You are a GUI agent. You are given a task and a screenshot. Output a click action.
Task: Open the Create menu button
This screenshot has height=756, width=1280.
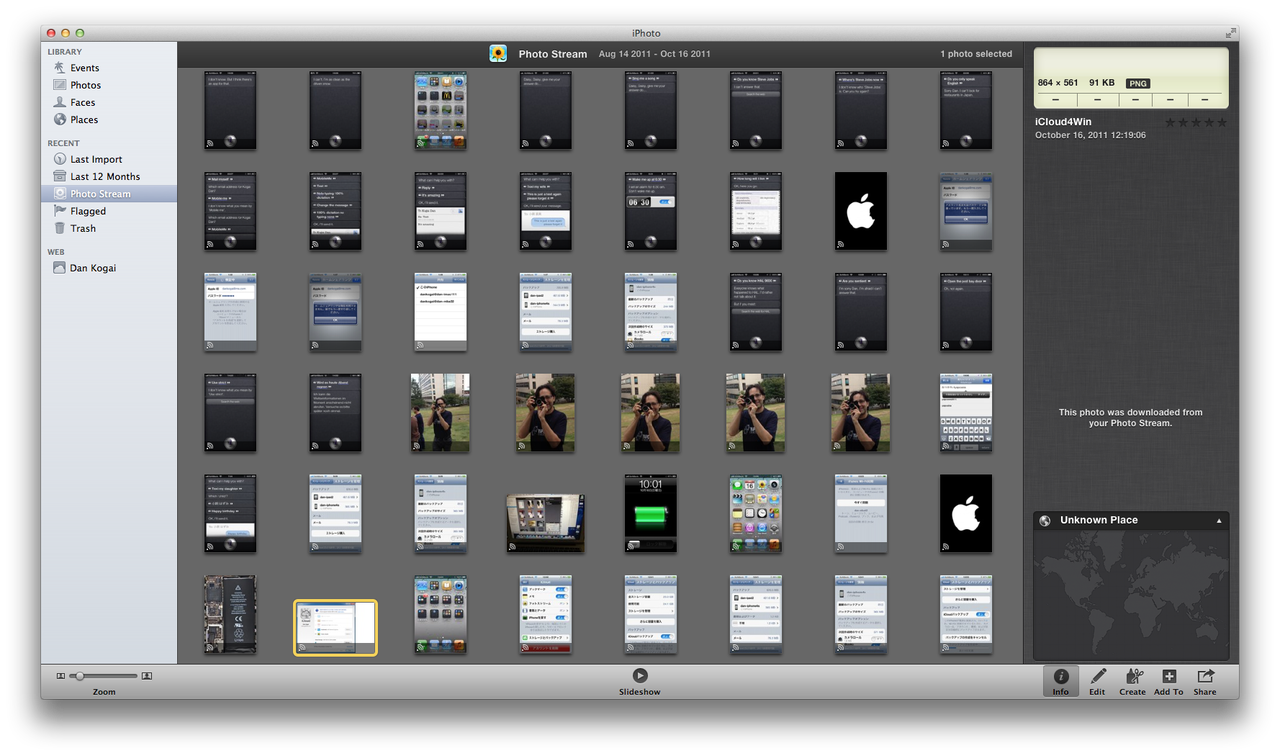pos(1133,681)
